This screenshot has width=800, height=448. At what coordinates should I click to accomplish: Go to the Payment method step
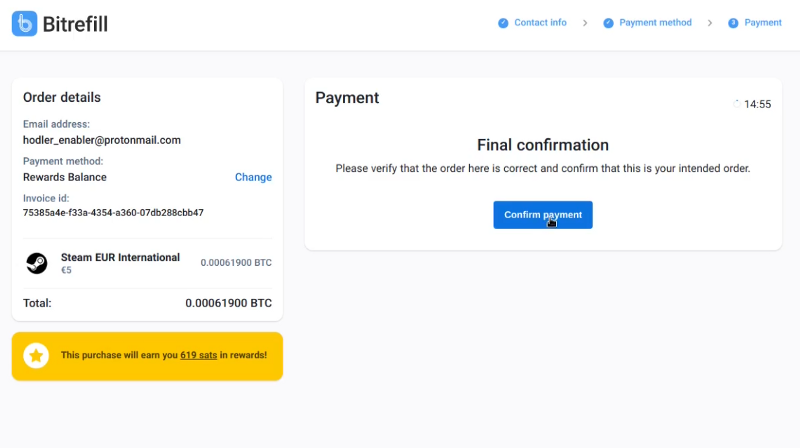point(656,22)
